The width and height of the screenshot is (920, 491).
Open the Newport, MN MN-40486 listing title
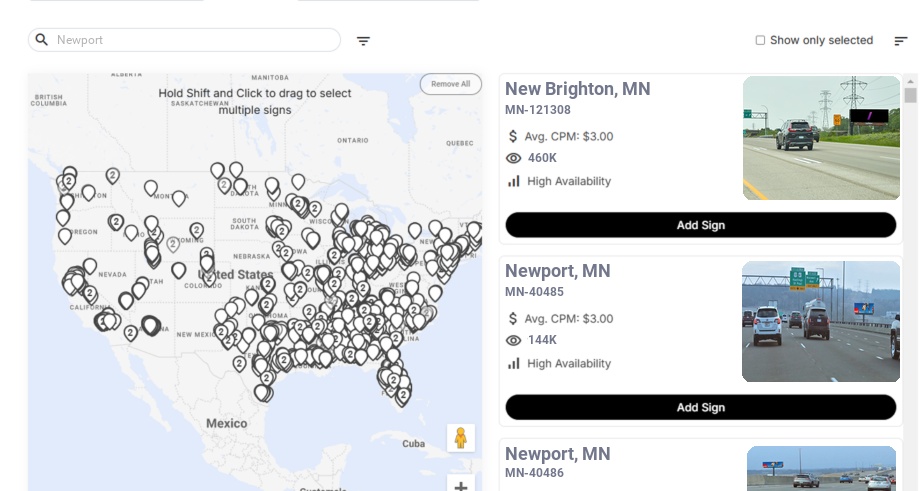pos(557,454)
